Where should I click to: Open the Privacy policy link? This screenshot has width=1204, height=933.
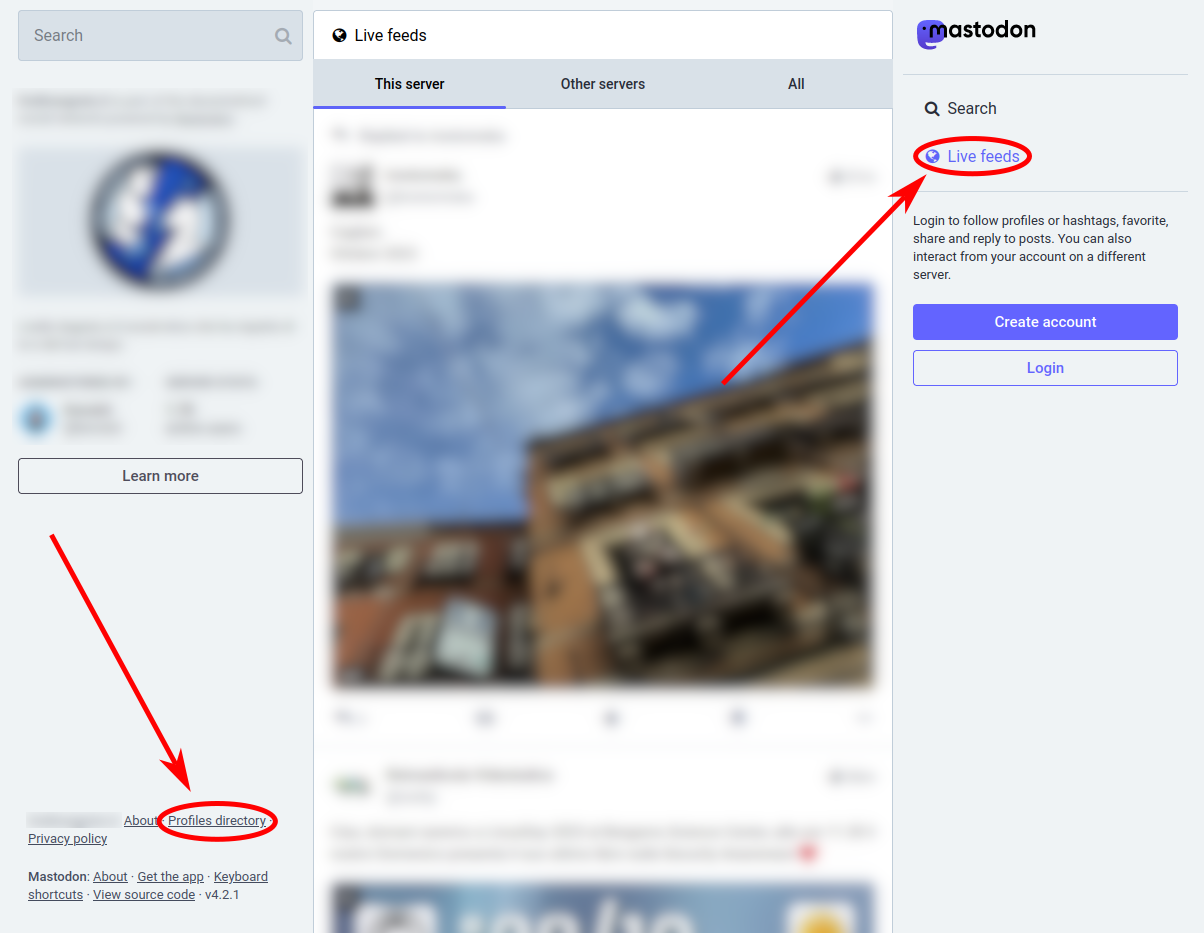click(68, 839)
